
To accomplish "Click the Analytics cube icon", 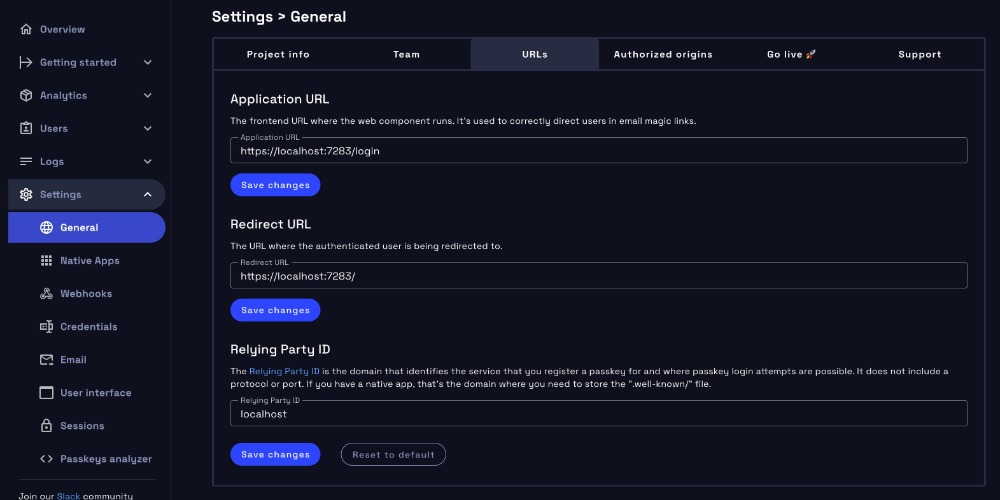I will coord(26,96).
